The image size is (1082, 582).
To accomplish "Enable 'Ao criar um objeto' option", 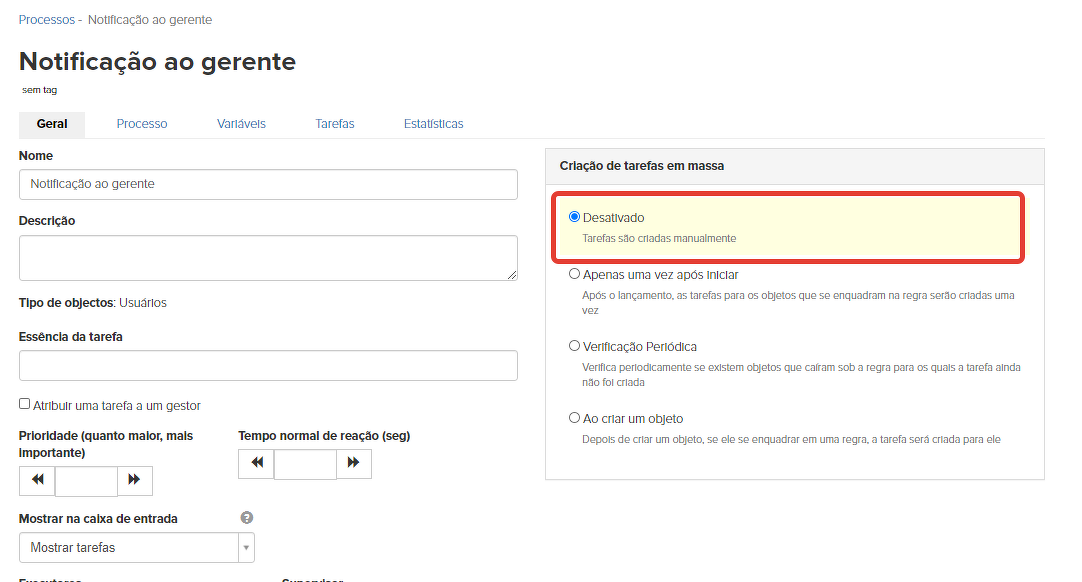I will coord(574,418).
